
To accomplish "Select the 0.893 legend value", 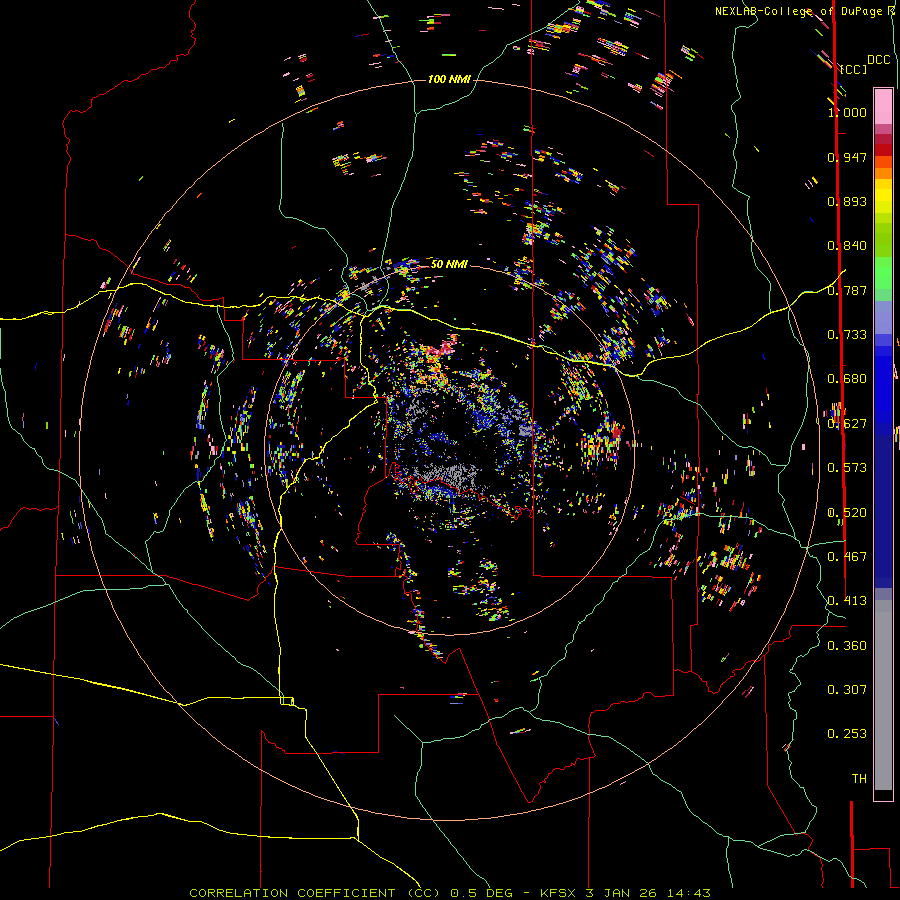I will [847, 201].
